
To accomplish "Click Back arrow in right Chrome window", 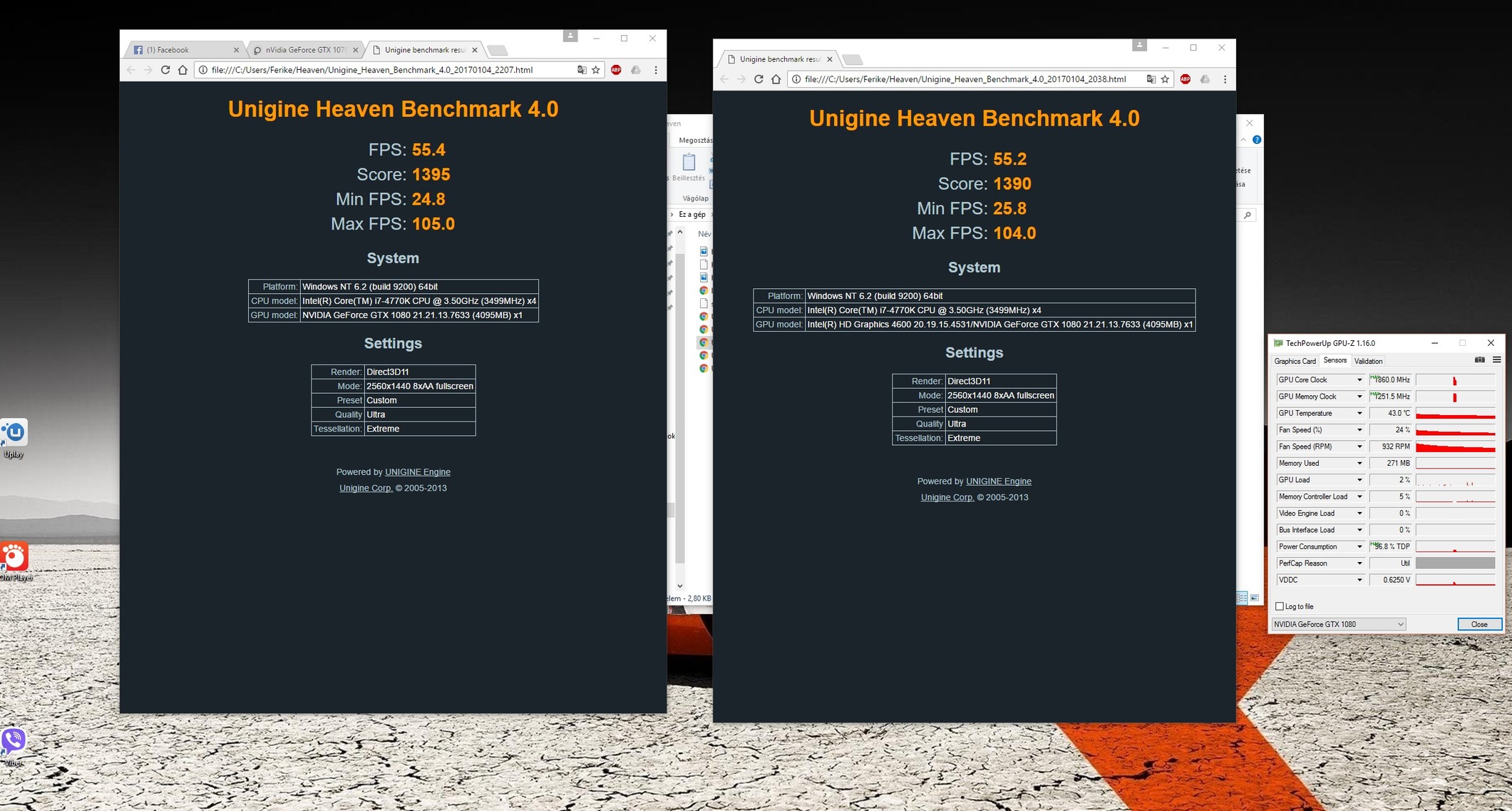I will 724,79.
